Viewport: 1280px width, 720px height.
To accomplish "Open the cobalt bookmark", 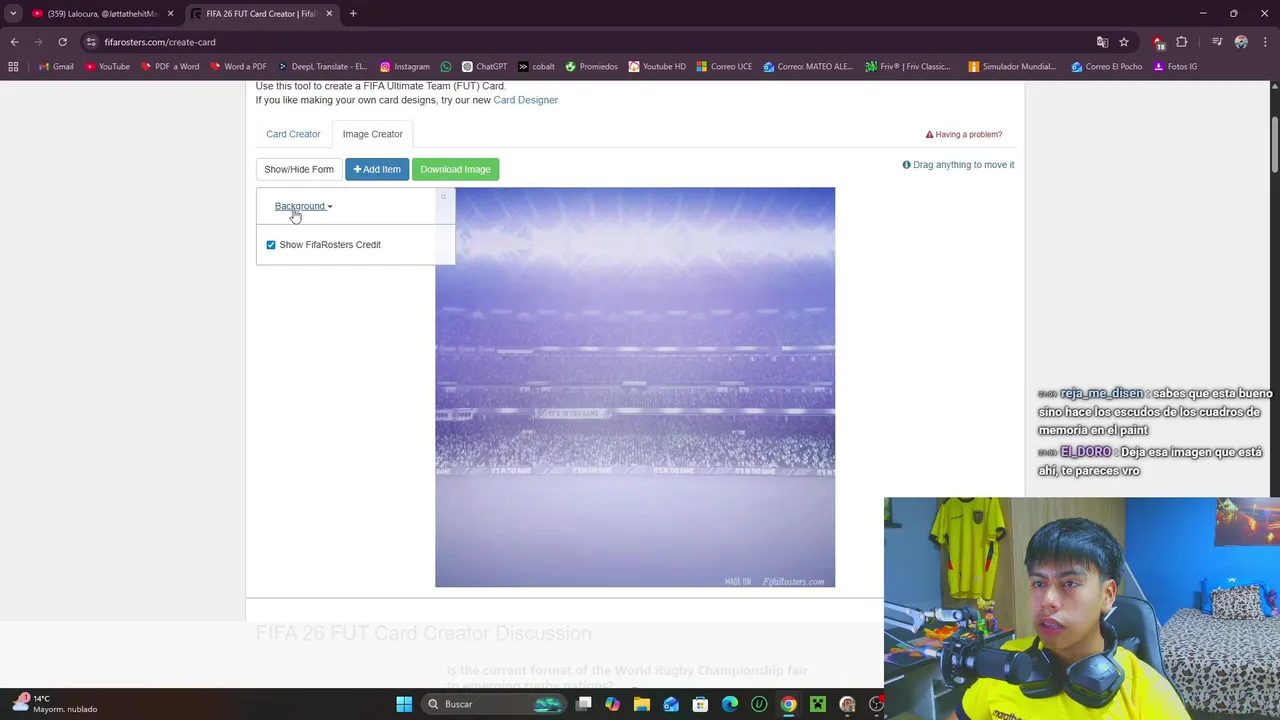I will click(x=536, y=67).
